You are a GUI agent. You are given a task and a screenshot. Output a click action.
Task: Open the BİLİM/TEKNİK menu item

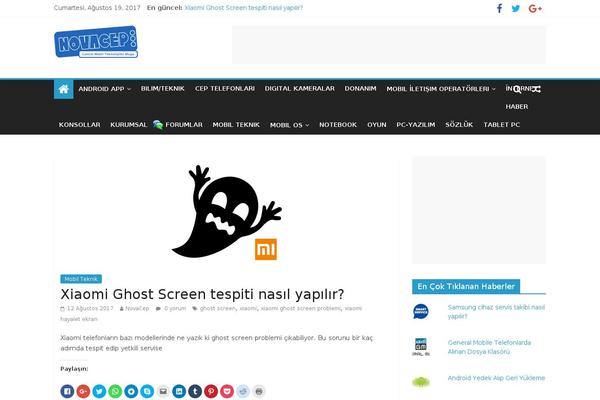point(162,88)
